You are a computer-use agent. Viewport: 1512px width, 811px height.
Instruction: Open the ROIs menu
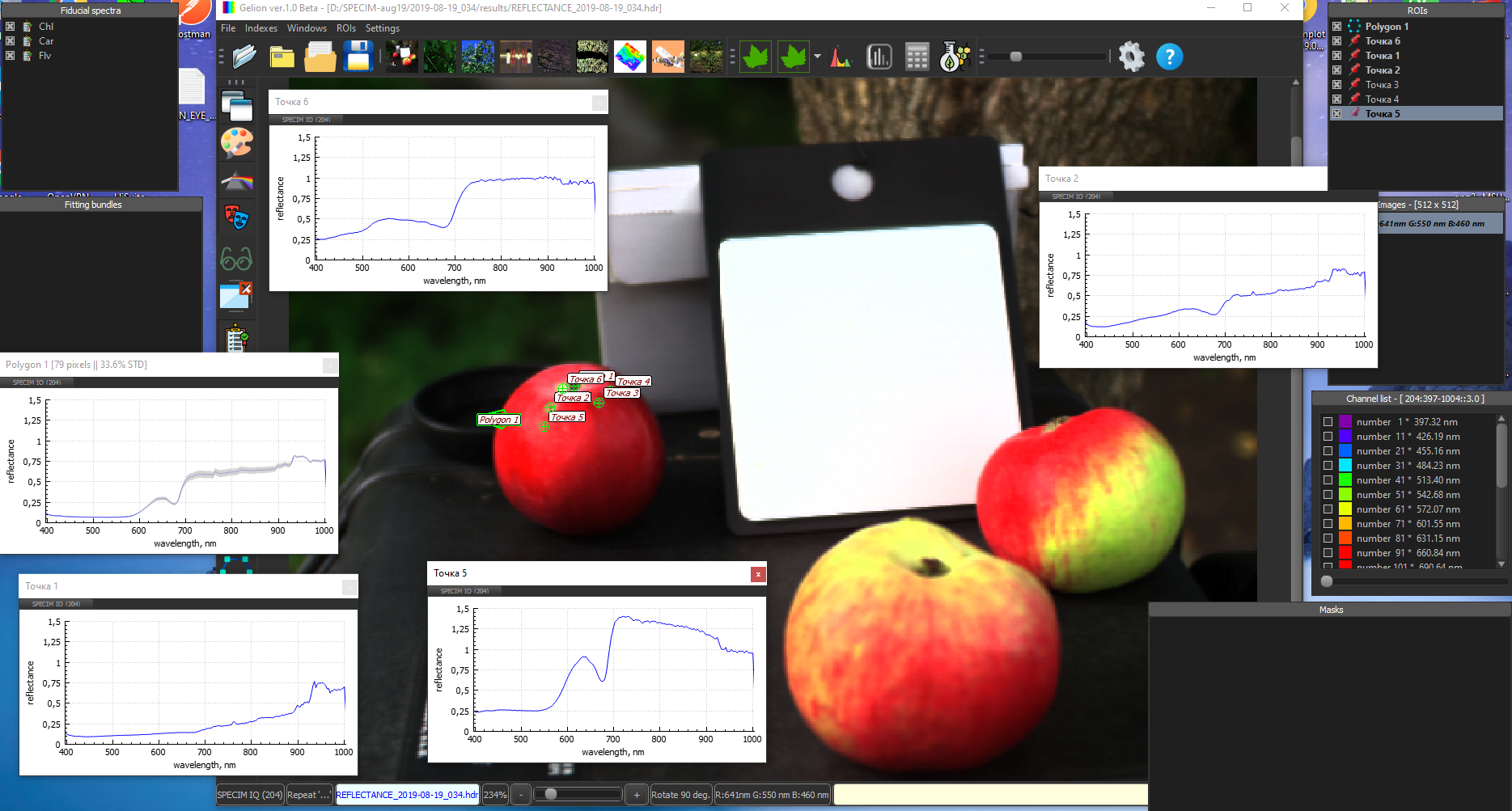346,28
